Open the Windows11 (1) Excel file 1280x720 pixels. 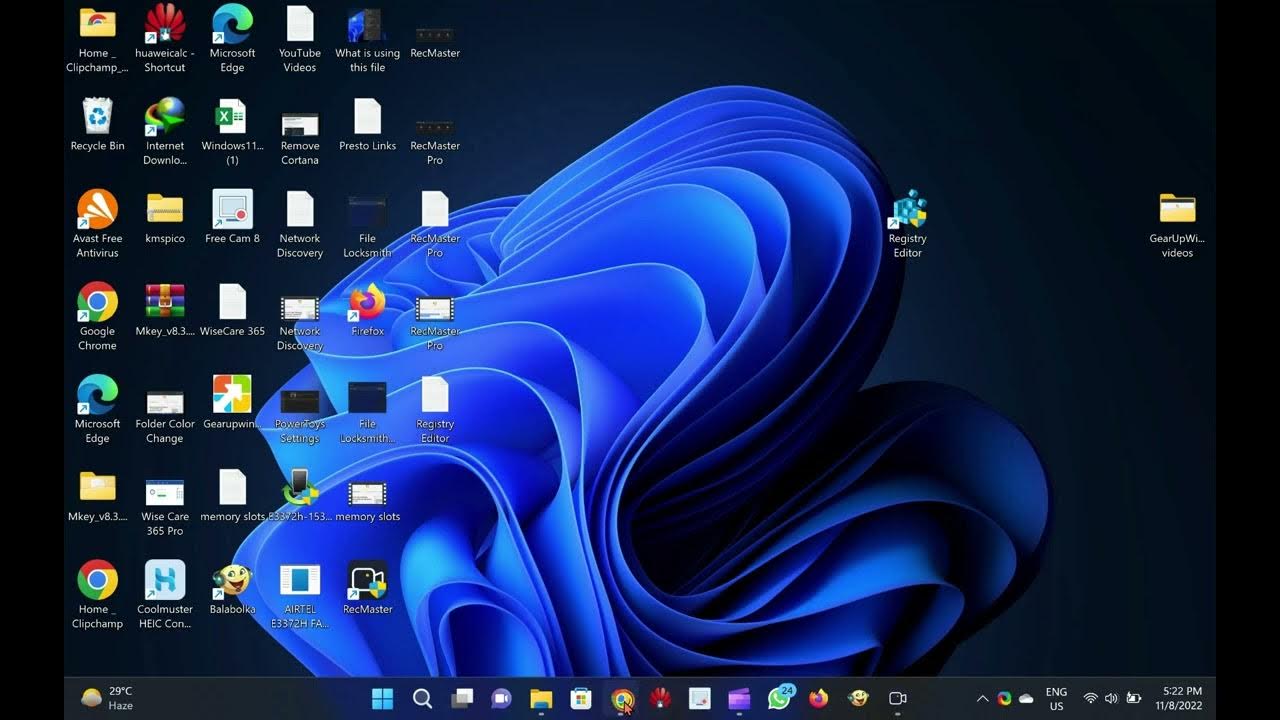pos(232,131)
